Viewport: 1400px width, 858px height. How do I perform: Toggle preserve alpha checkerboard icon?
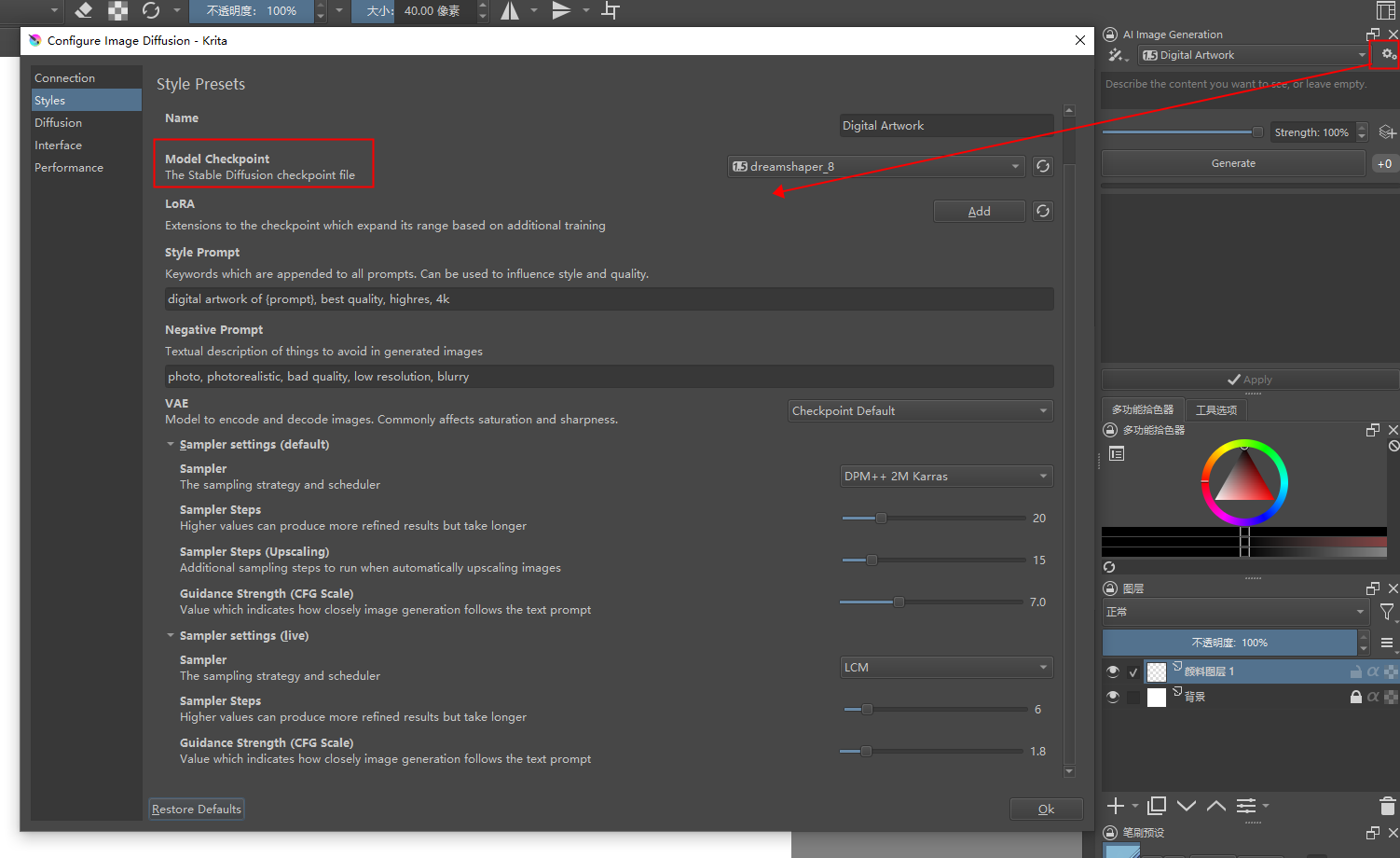[x=117, y=10]
